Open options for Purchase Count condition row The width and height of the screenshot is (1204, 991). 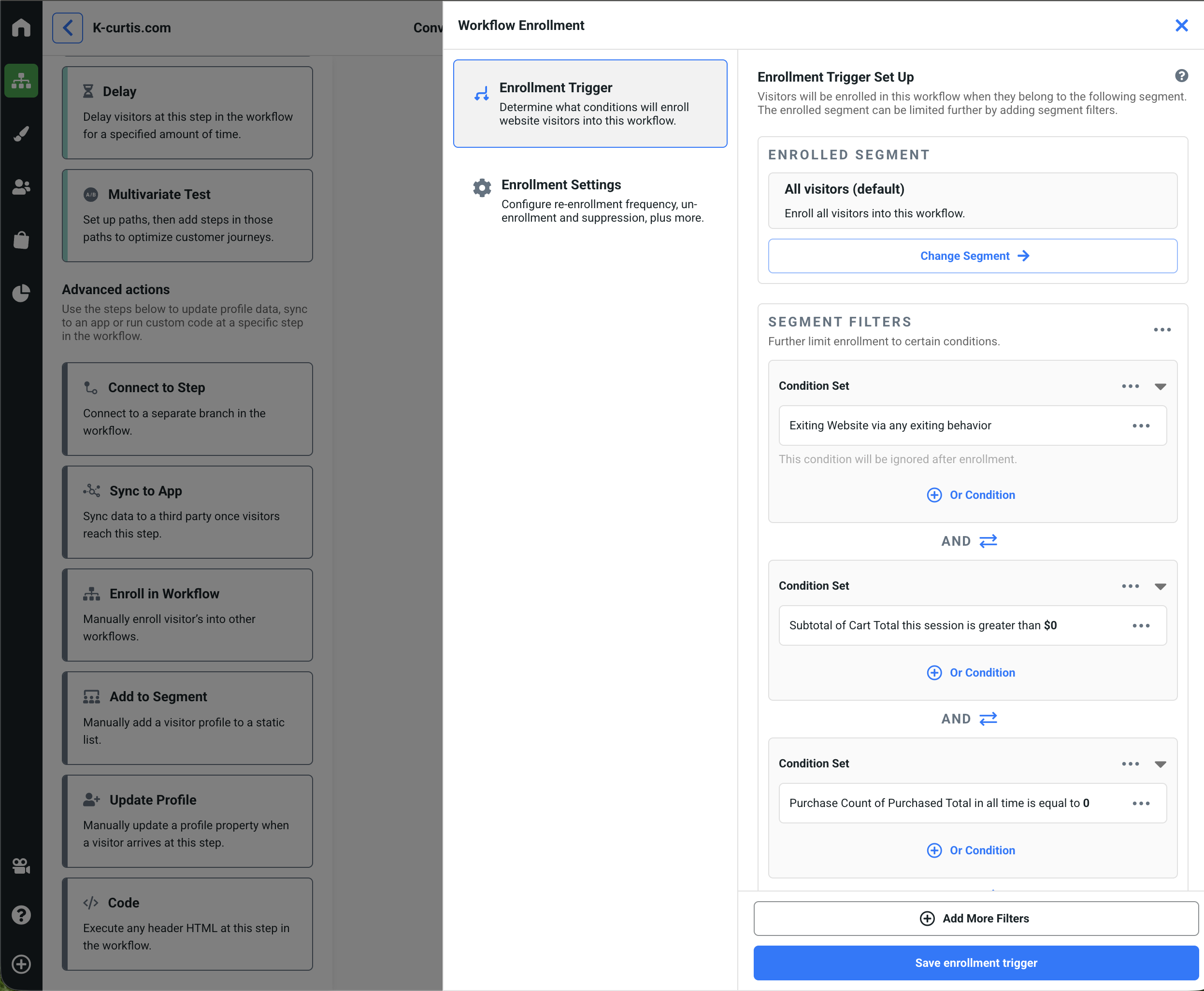pyautogui.click(x=1141, y=803)
